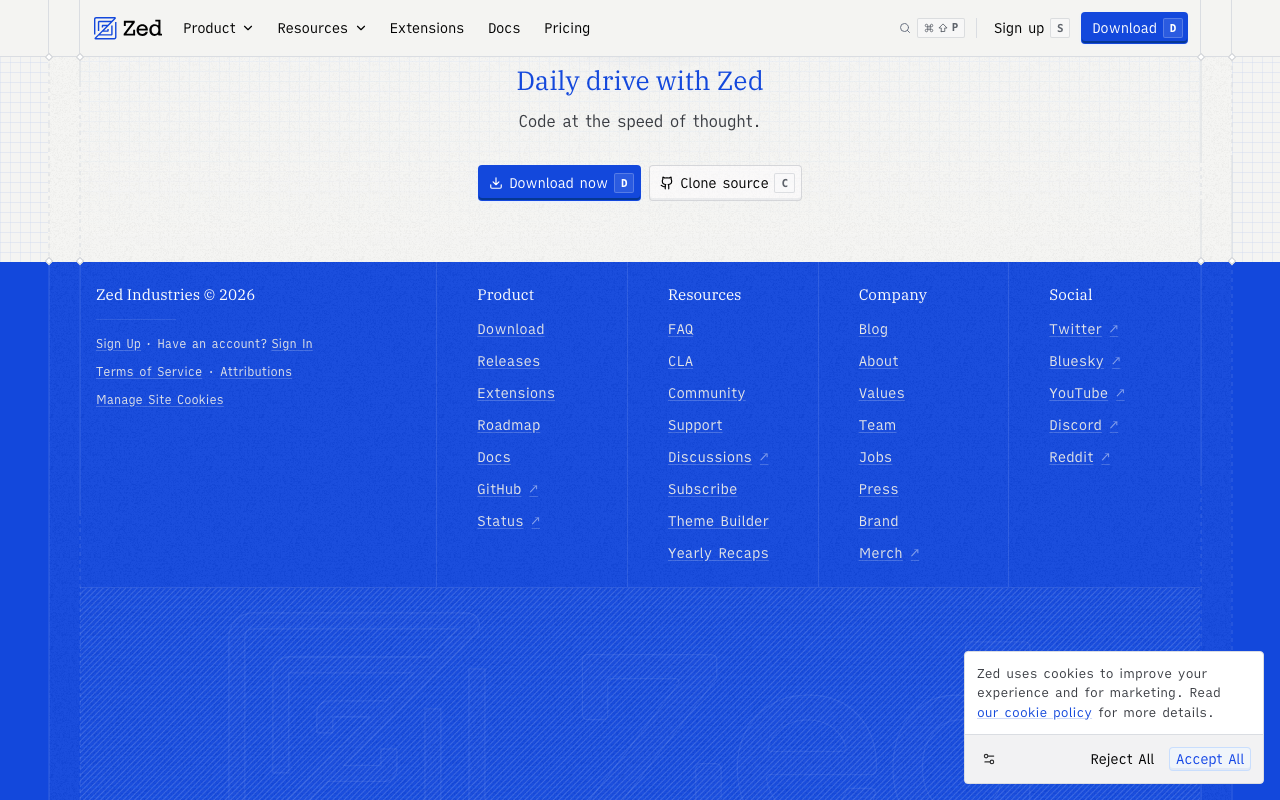Click the external arrow next to YouTube

point(1120,393)
